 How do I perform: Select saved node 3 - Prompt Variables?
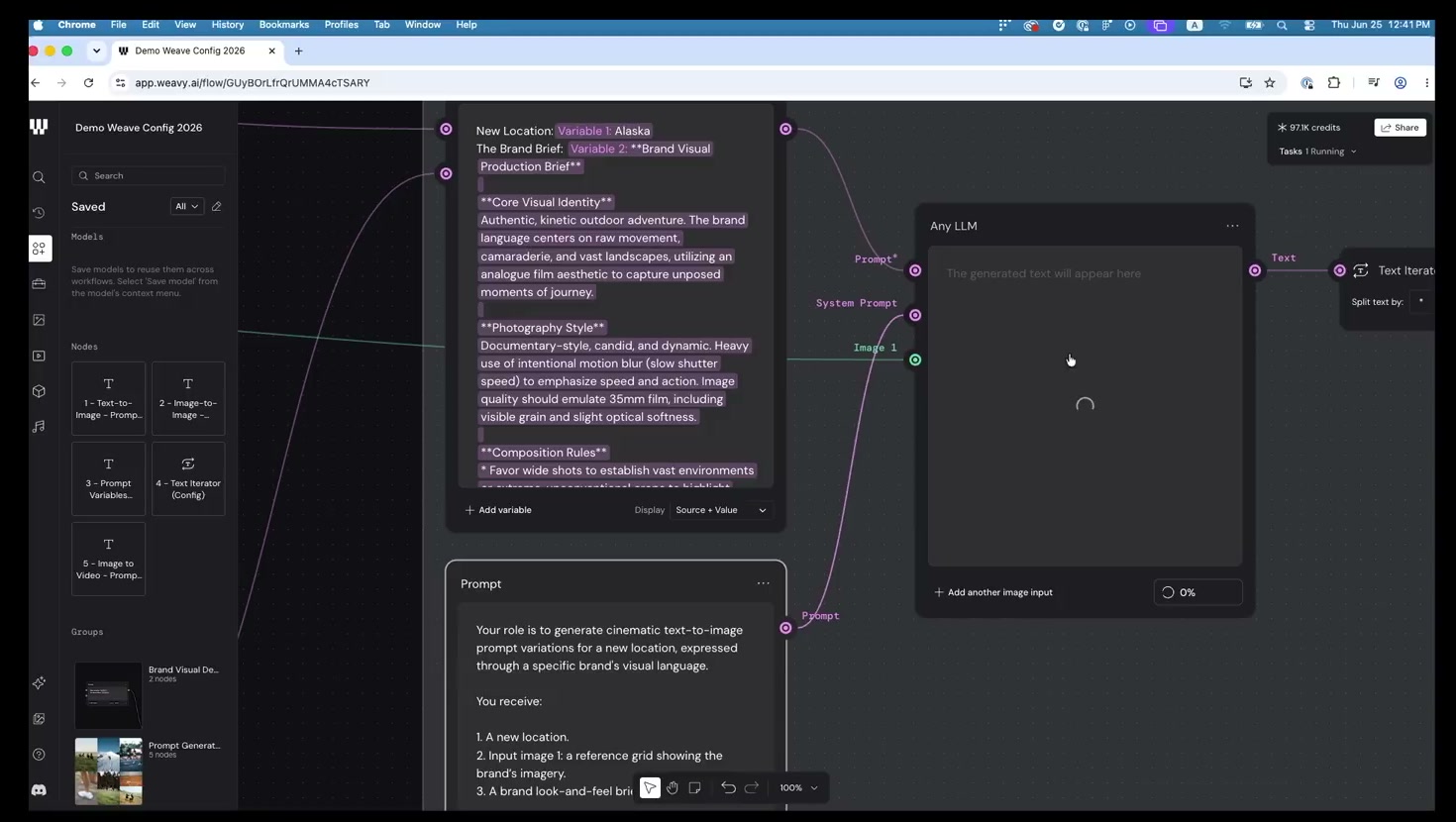coord(109,478)
